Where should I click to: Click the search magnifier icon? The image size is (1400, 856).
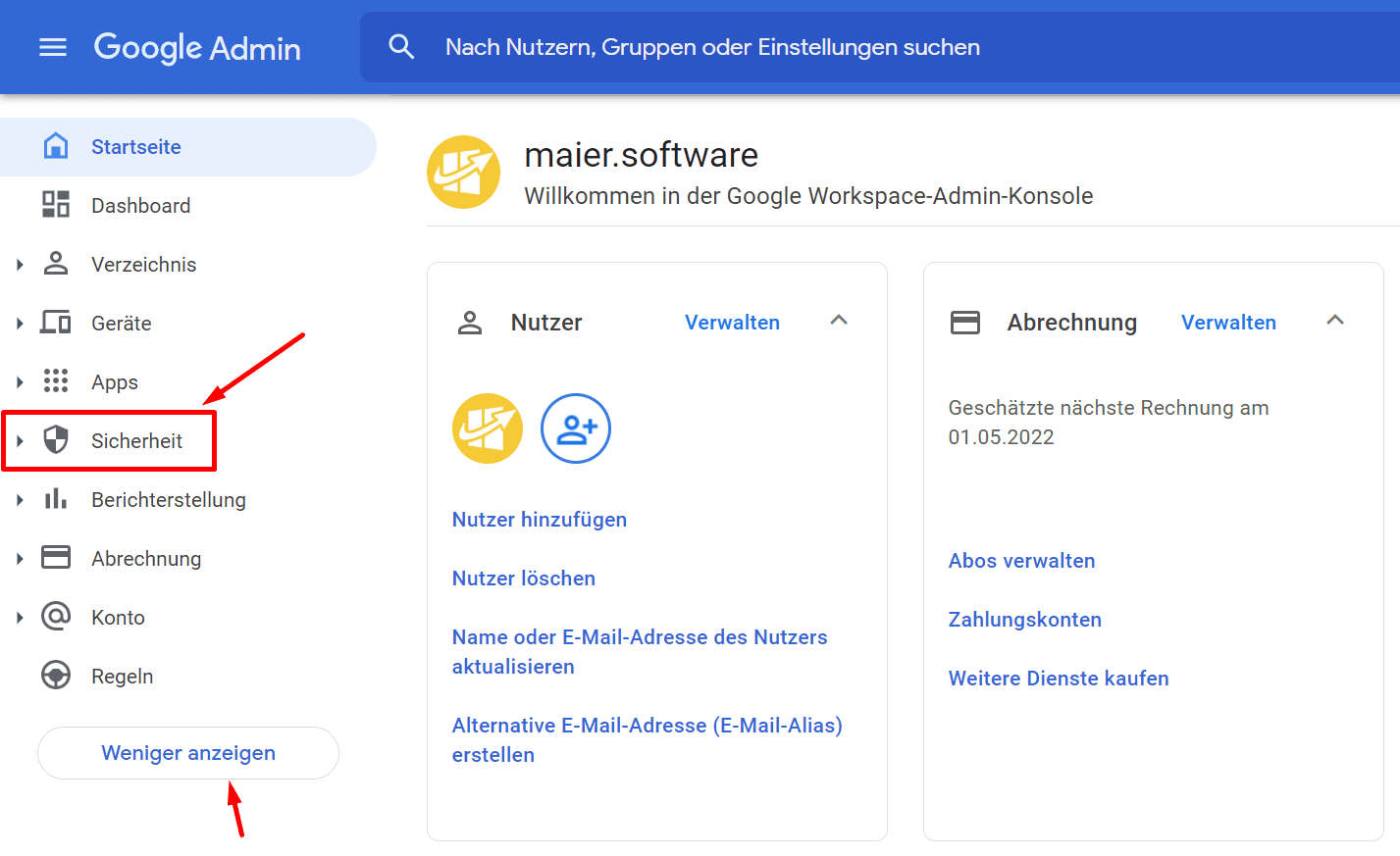point(401,47)
